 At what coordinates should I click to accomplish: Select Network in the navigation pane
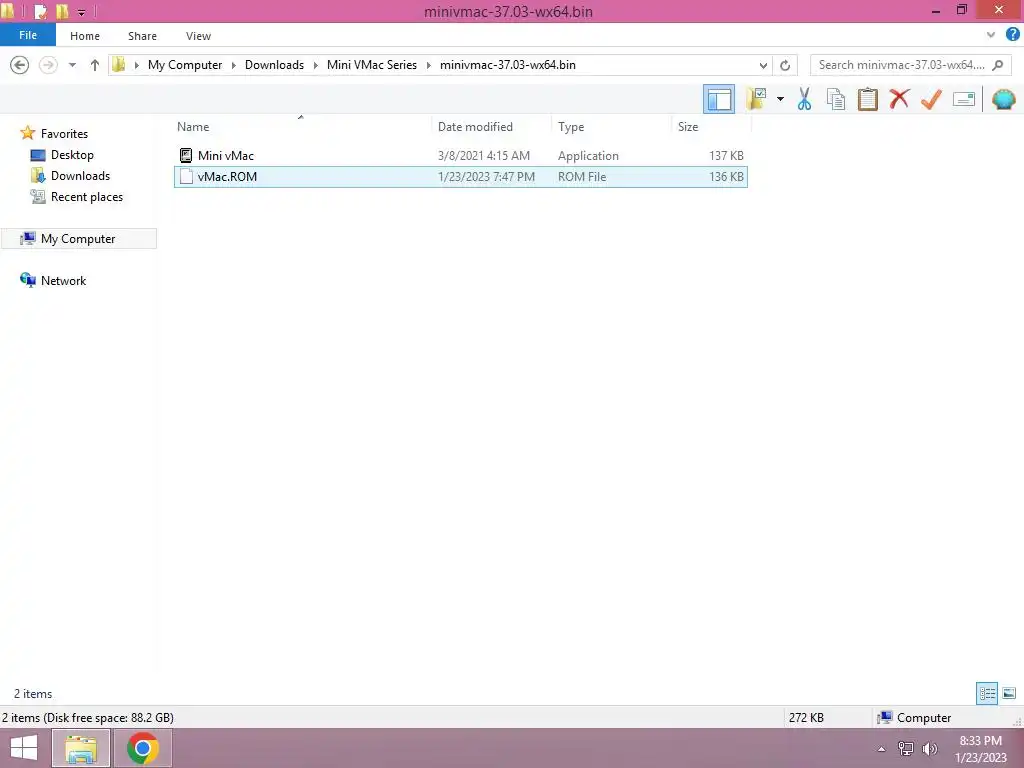pos(63,280)
